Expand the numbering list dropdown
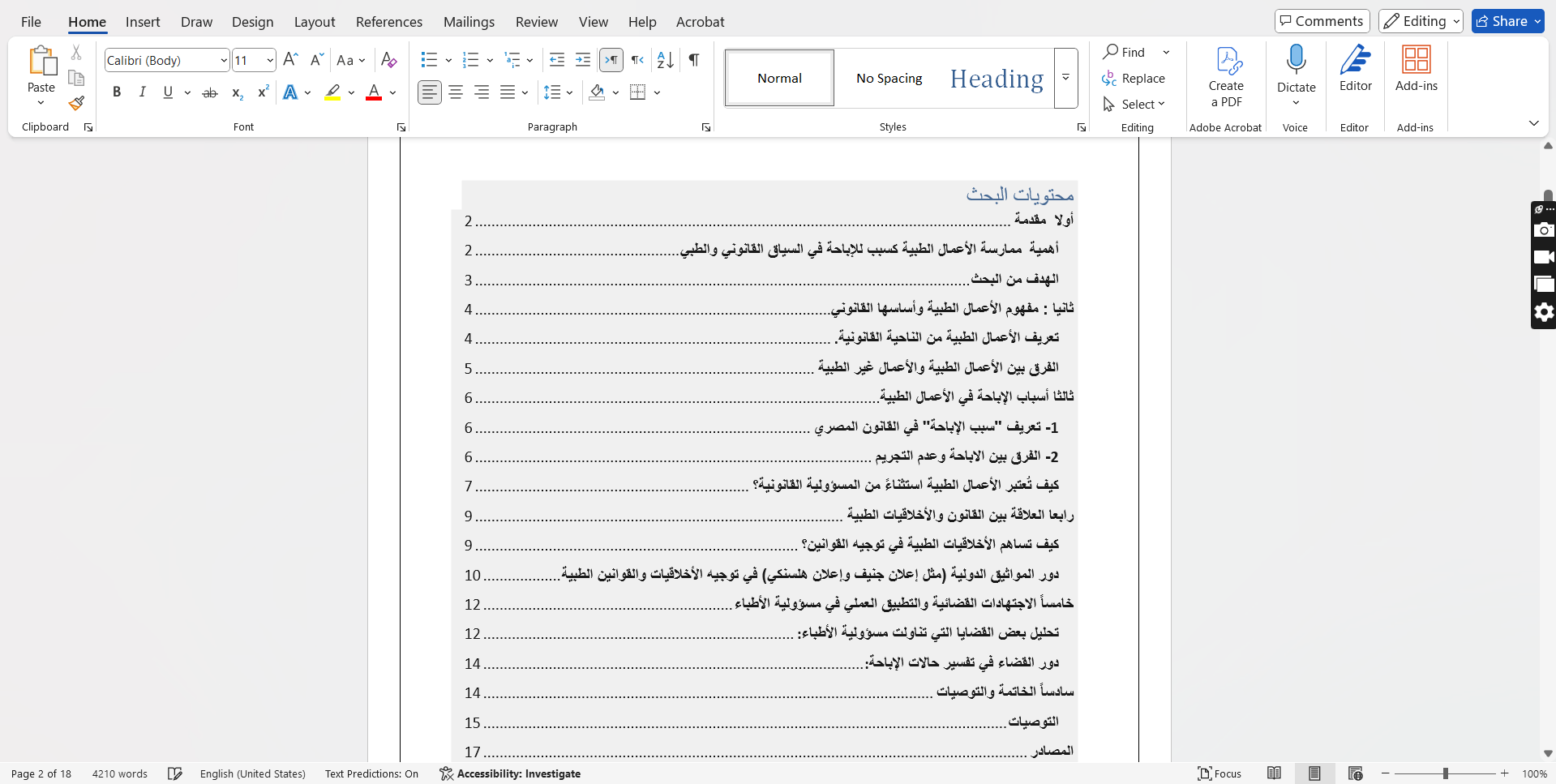1556x784 pixels. point(490,60)
